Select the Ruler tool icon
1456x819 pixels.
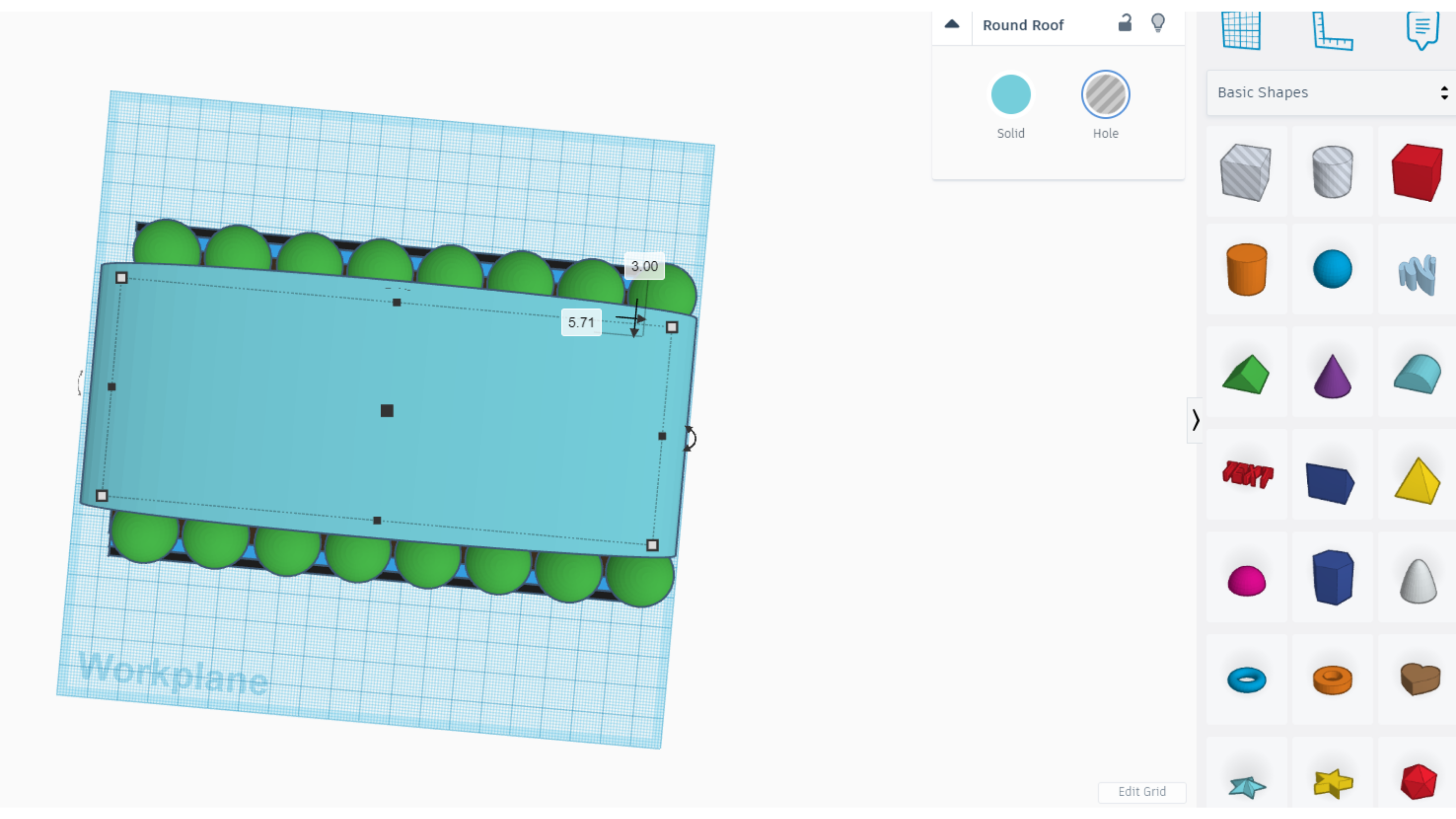click(1332, 32)
